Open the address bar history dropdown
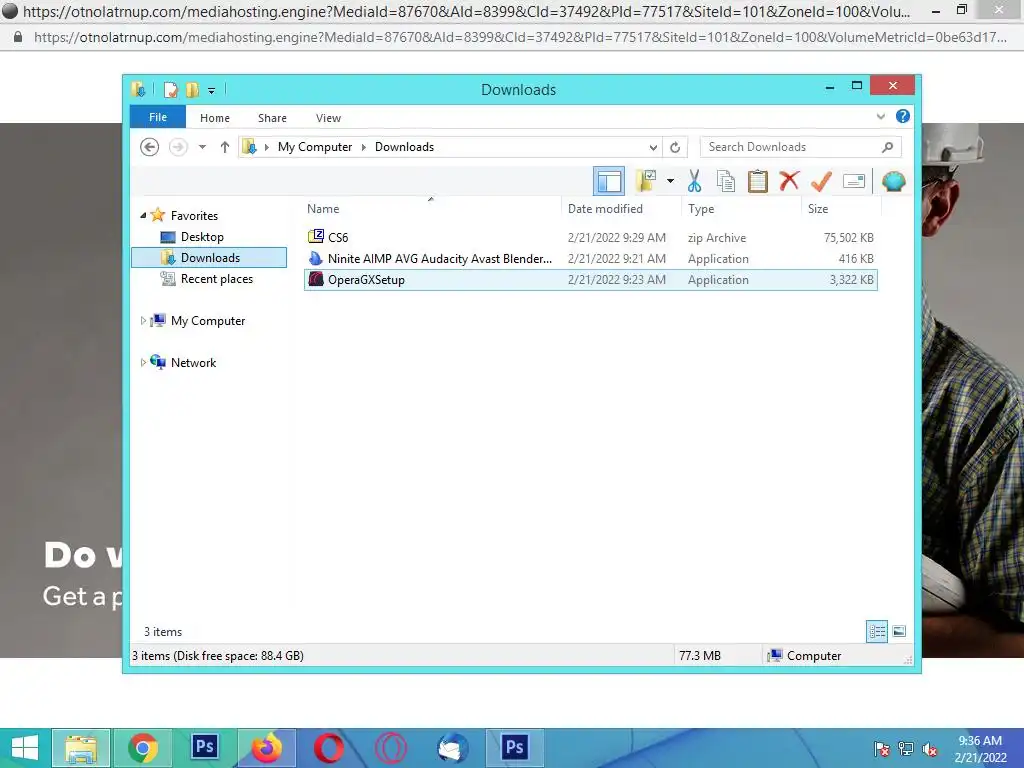This screenshot has height=768, width=1024. (652, 147)
